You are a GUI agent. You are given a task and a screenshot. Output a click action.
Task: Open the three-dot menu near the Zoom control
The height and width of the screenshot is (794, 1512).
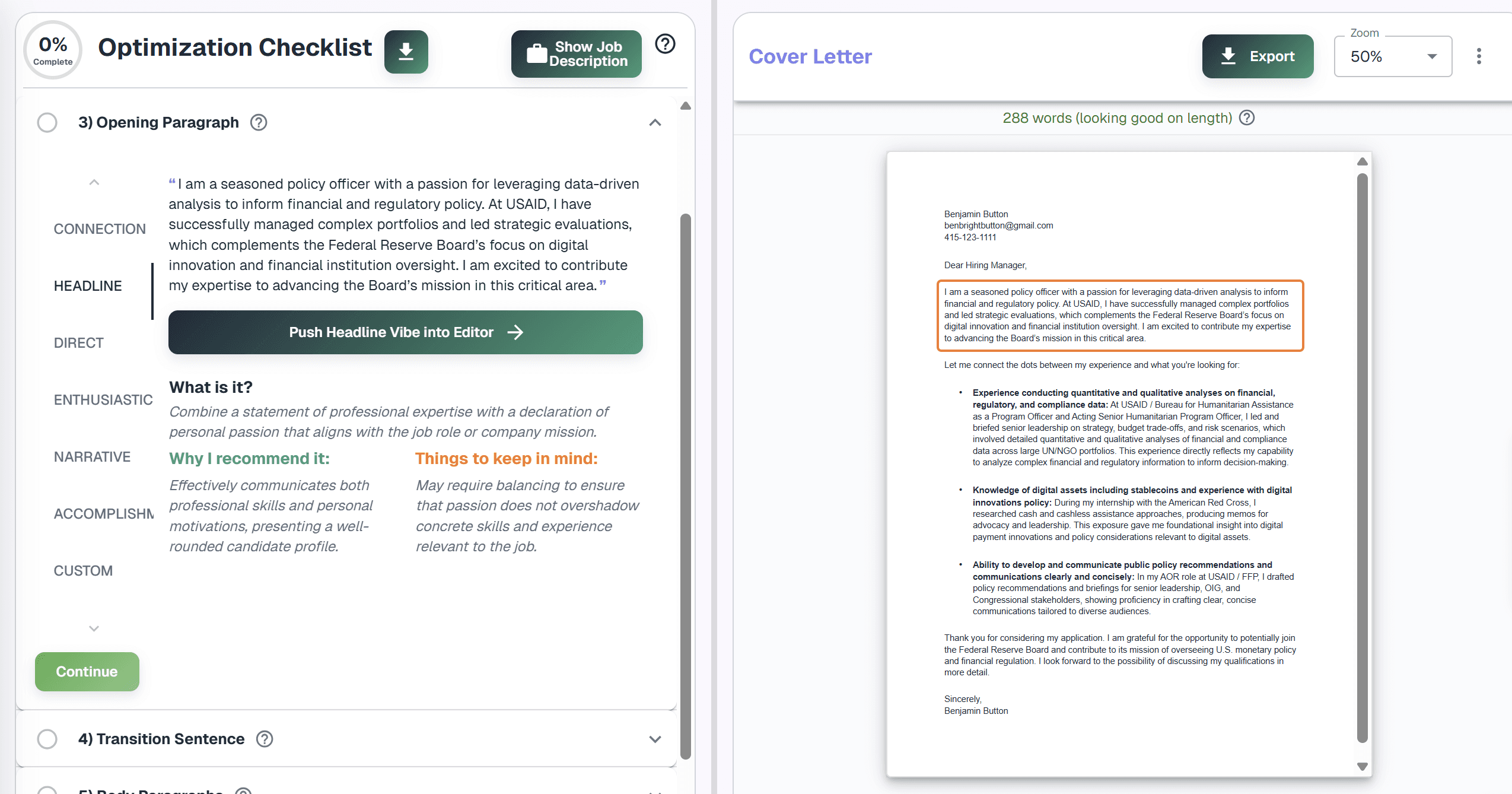pos(1479,56)
